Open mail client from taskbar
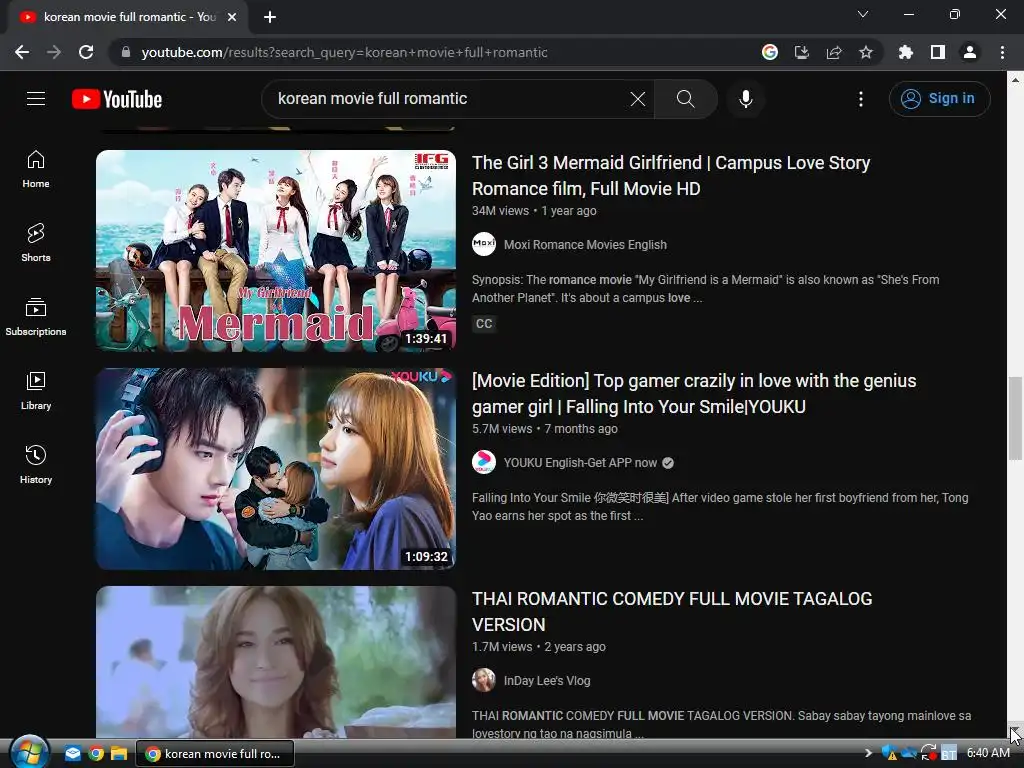 pos(72,754)
